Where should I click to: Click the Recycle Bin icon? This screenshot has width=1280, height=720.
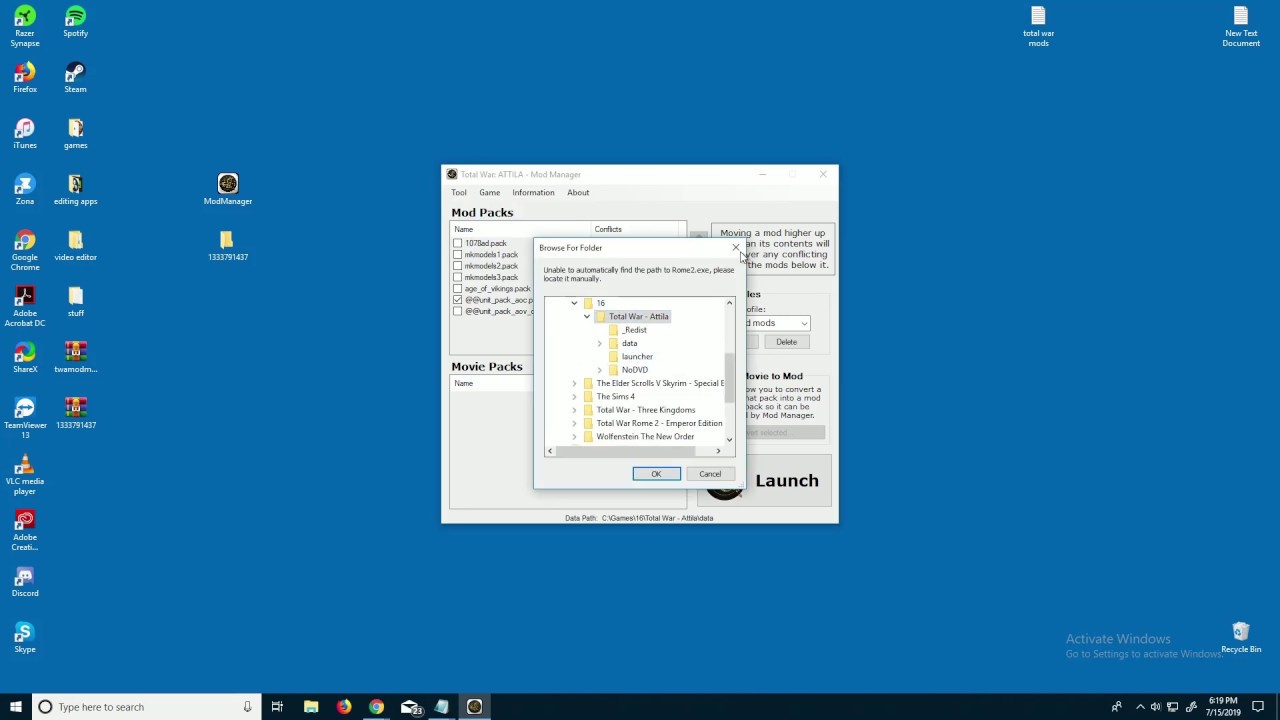(x=1241, y=638)
